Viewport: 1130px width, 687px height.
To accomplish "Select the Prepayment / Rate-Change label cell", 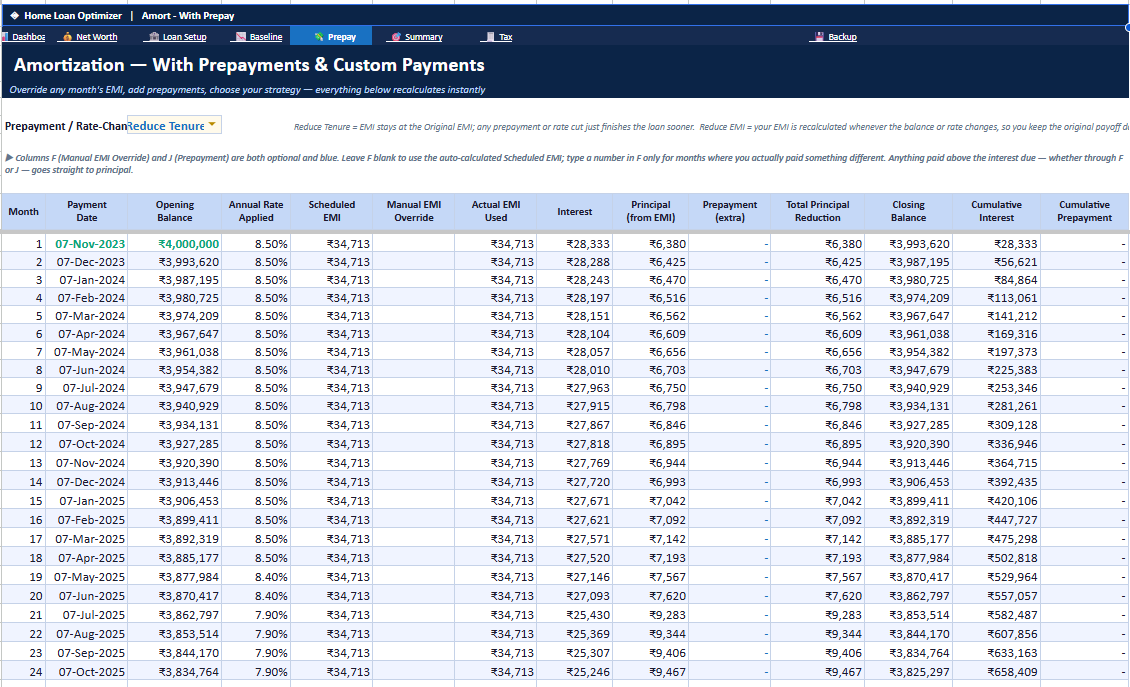I will [x=65, y=126].
